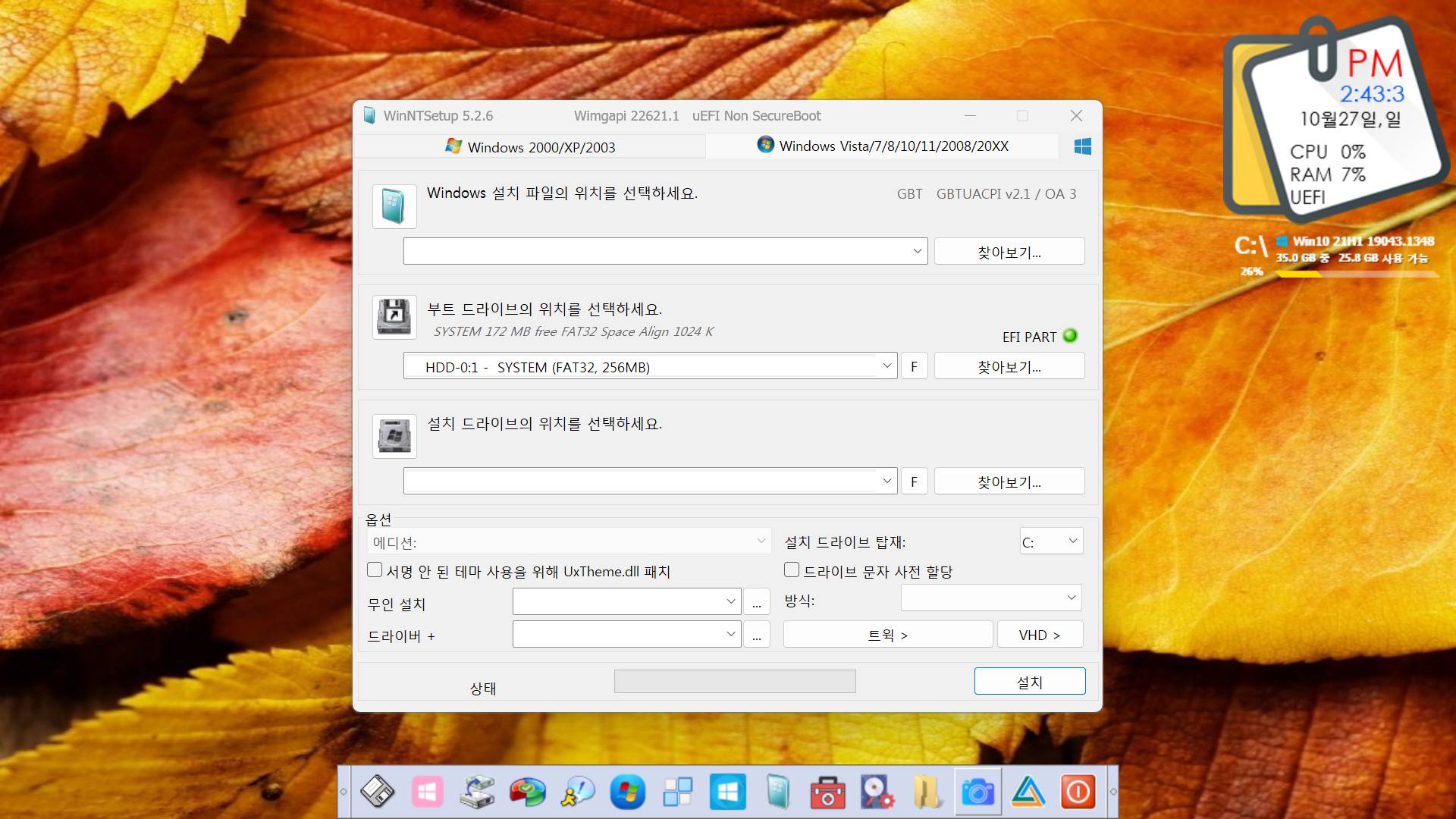This screenshot has width=1456, height=819.
Task: Browse for the installation drive location
Action: (1009, 482)
